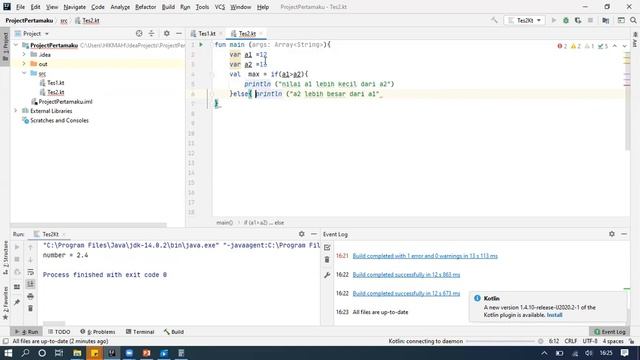Open the Problems tool window
The width and height of the screenshot is (640, 360).
click(x=98, y=332)
